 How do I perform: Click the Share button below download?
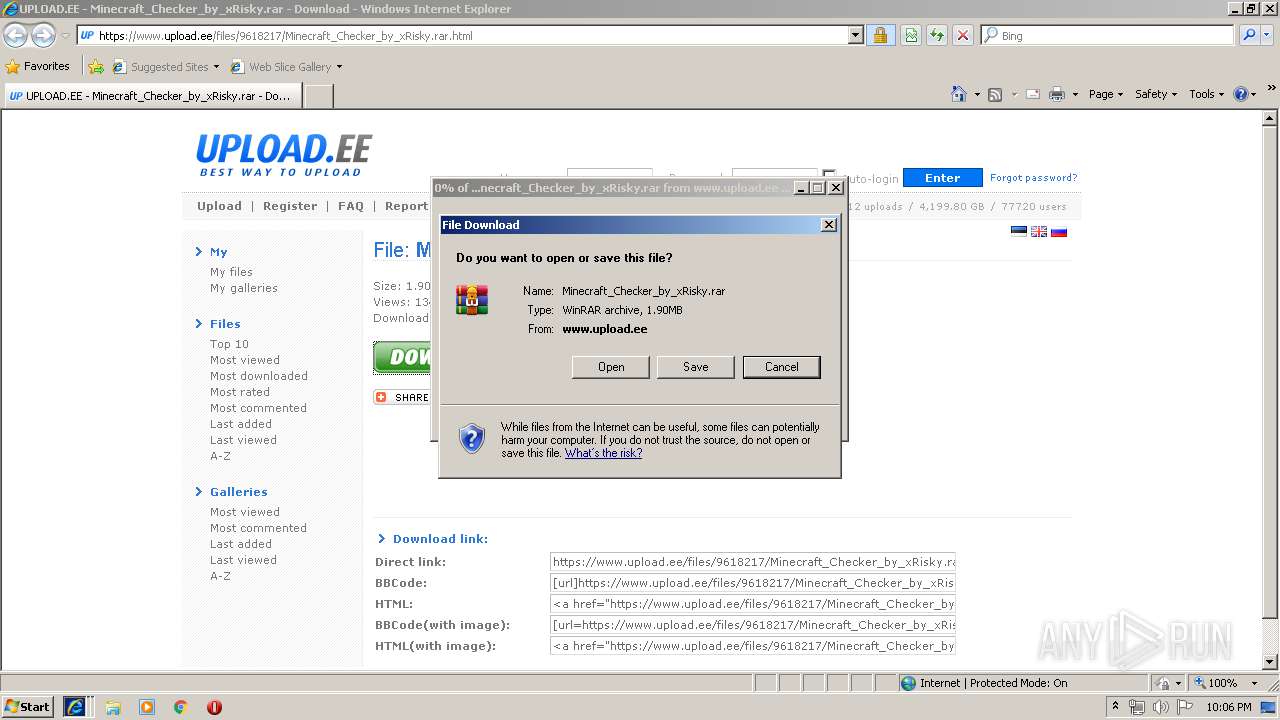pos(402,397)
